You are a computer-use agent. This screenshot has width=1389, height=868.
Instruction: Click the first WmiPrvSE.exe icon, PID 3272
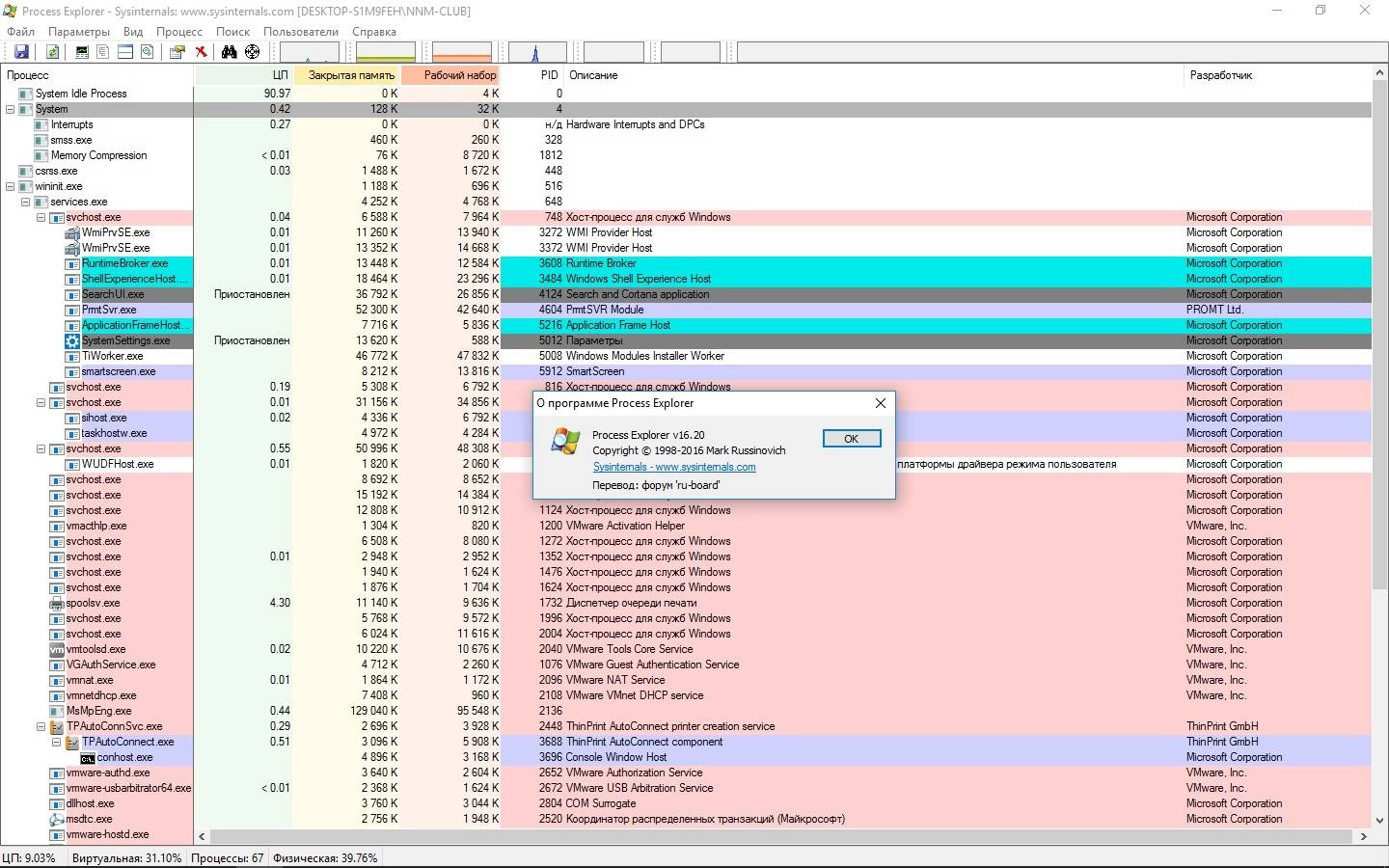pyautogui.click(x=72, y=232)
